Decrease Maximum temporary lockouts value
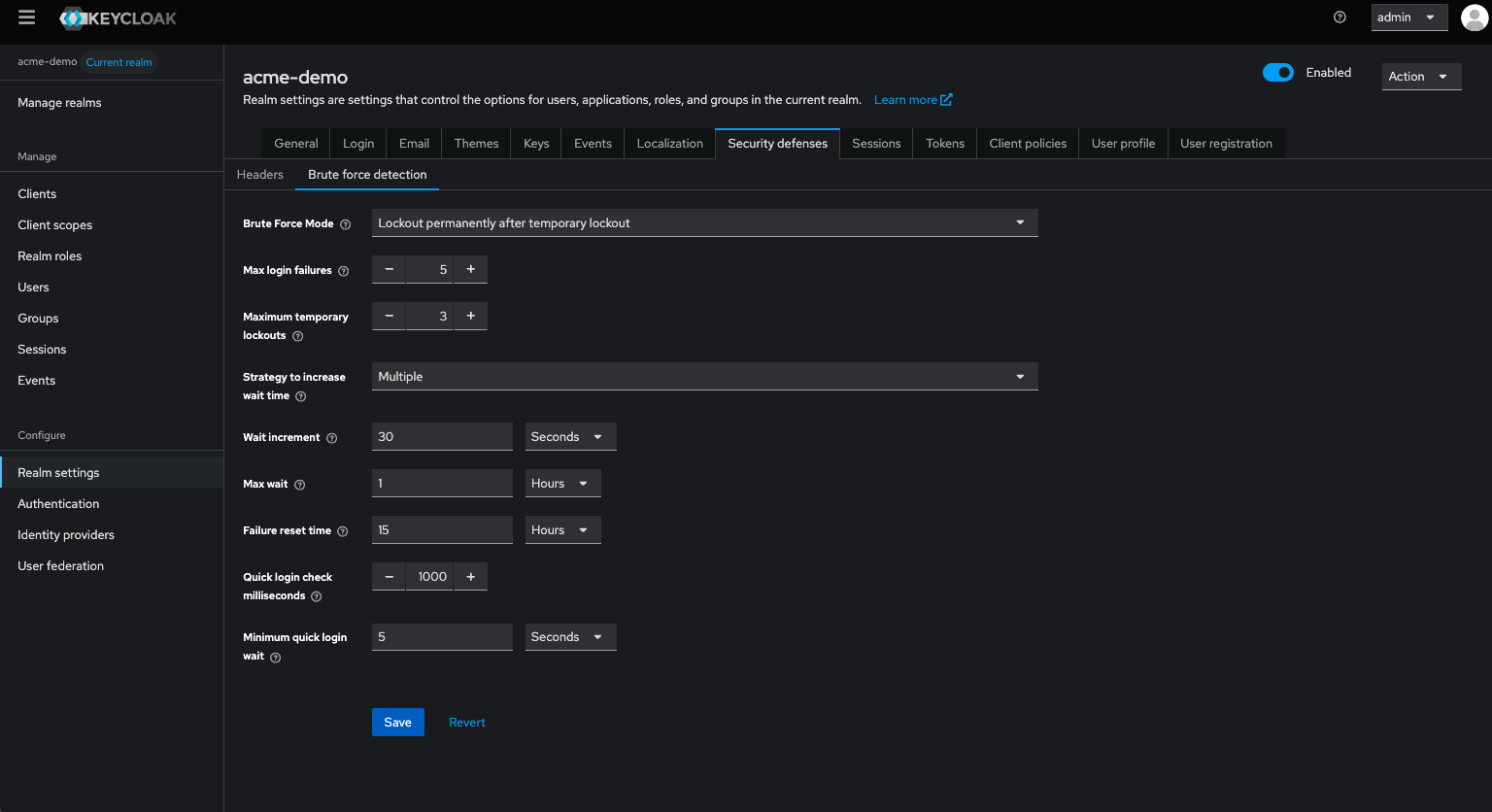Viewport: 1492px width, 812px height. [x=389, y=316]
